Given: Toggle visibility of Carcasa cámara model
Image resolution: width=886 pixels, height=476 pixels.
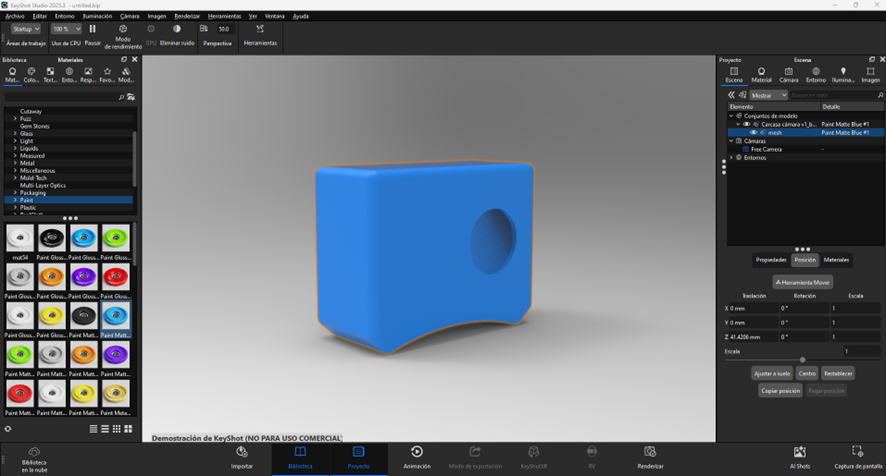Looking at the screenshot, I should pyautogui.click(x=746, y=124).
